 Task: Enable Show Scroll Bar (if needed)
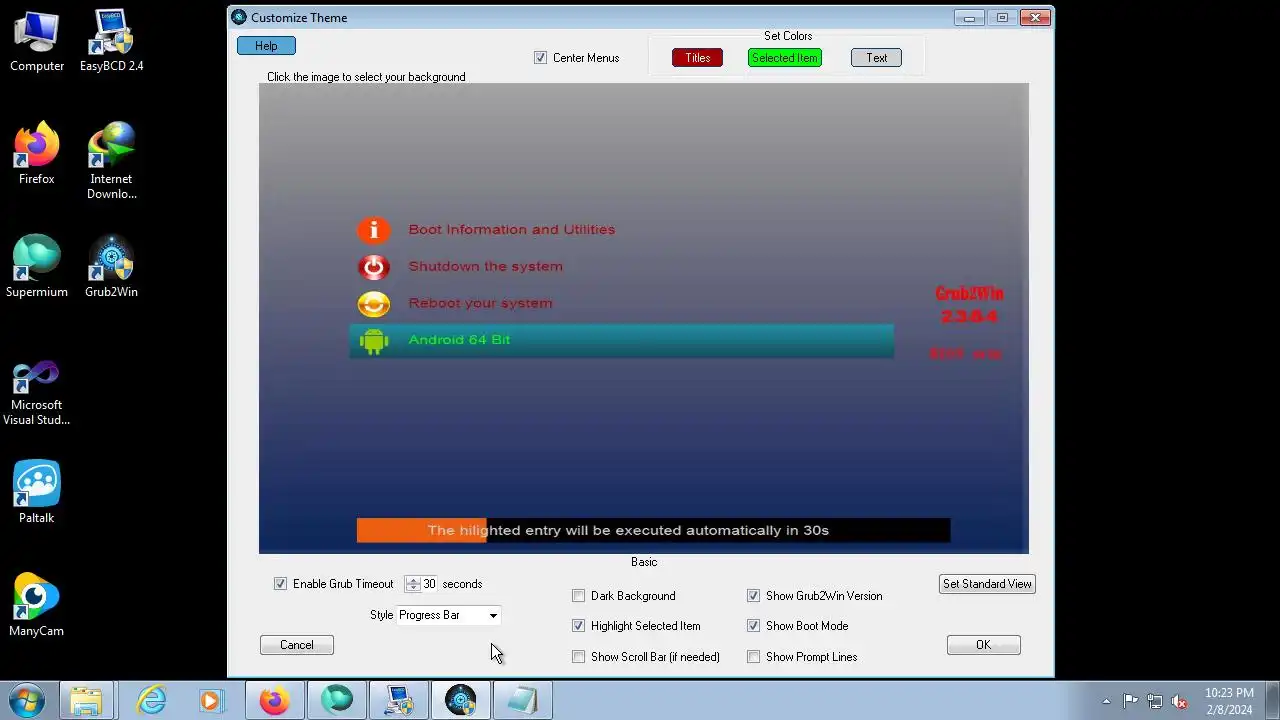[578, 657]
